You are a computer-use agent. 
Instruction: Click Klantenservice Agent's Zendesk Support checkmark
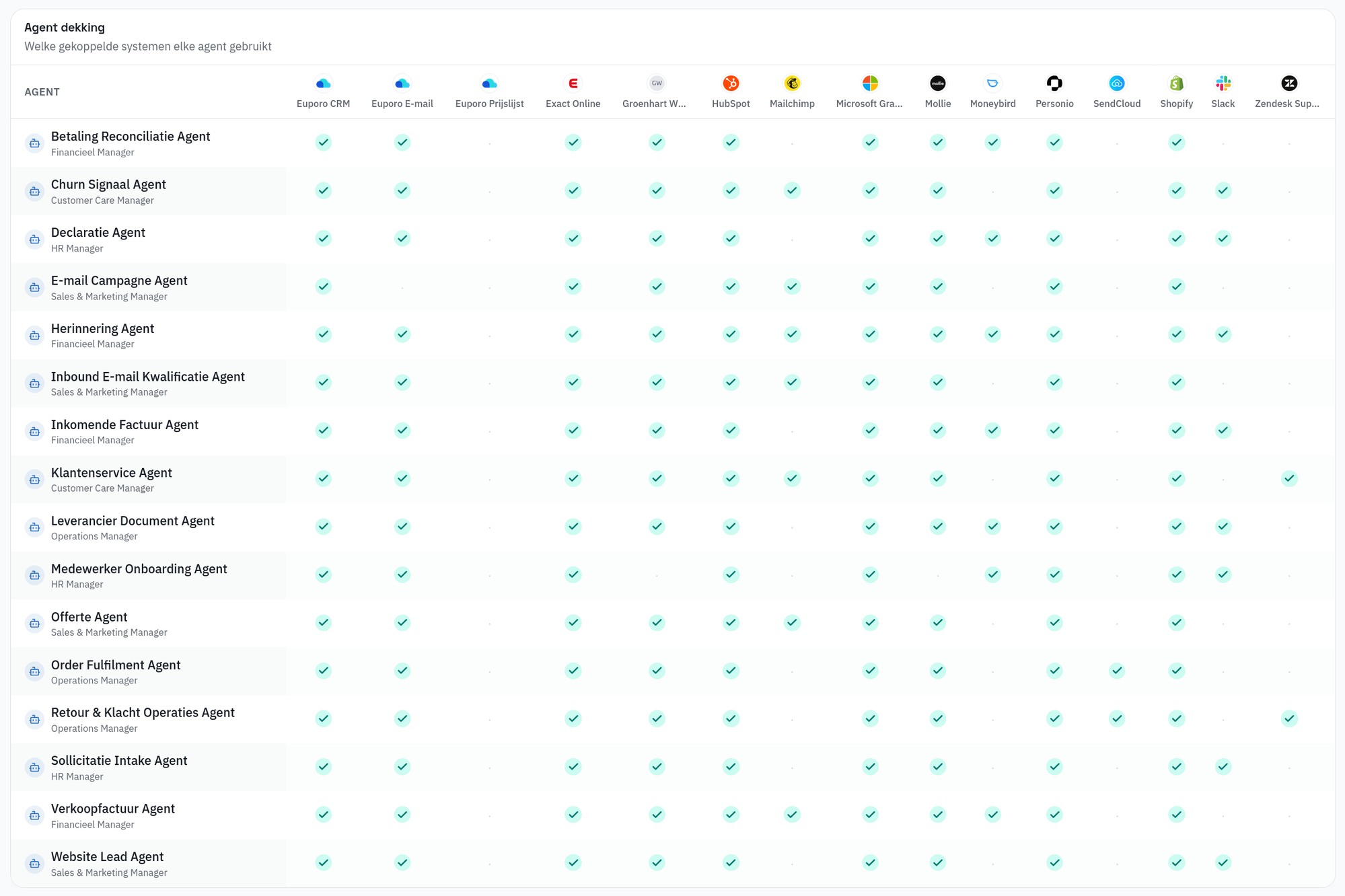1288,478
